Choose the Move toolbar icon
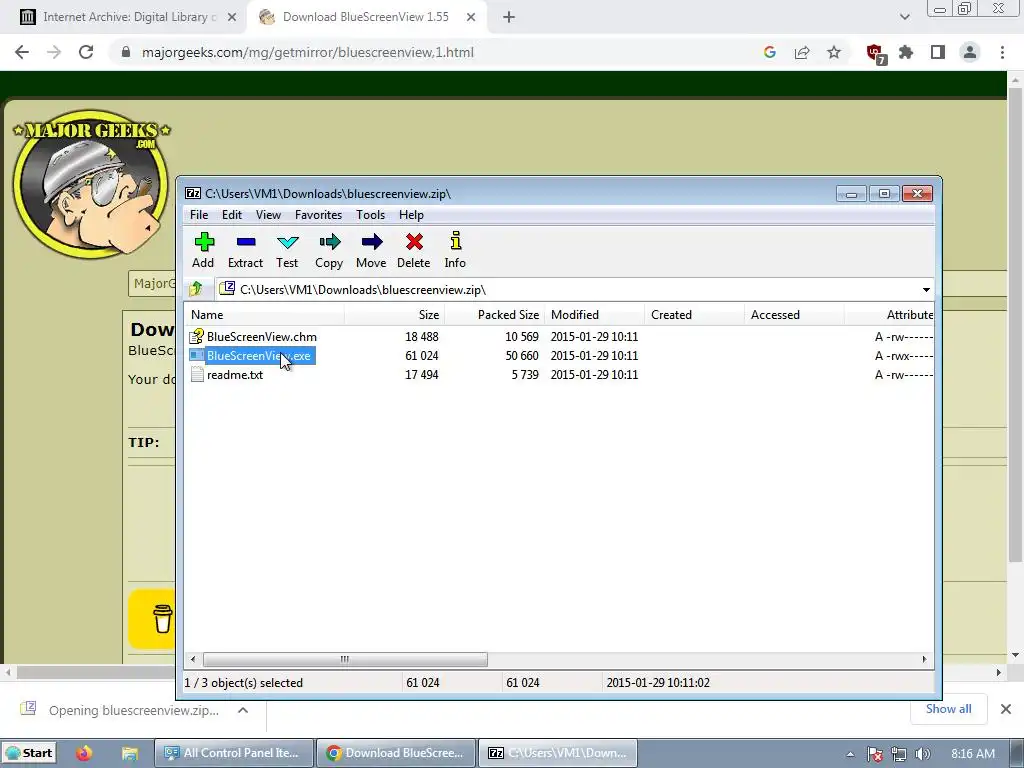Image resolution: width=1024 pixels, height=768 pixels. click(x=371, y=250)
